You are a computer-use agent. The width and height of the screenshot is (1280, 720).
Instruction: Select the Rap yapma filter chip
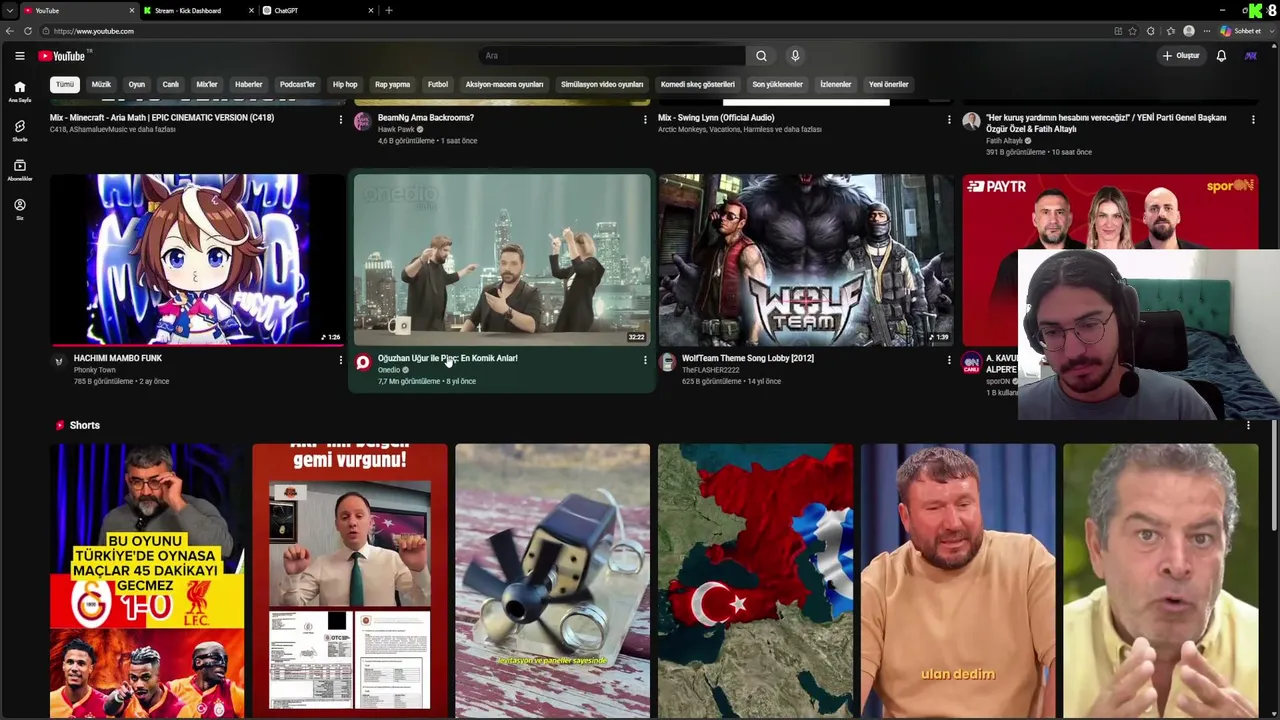click(x=393, y=85)
